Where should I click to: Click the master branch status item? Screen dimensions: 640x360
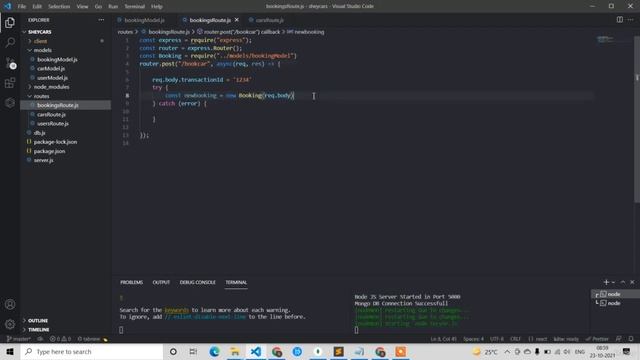[x=19, y=339]
